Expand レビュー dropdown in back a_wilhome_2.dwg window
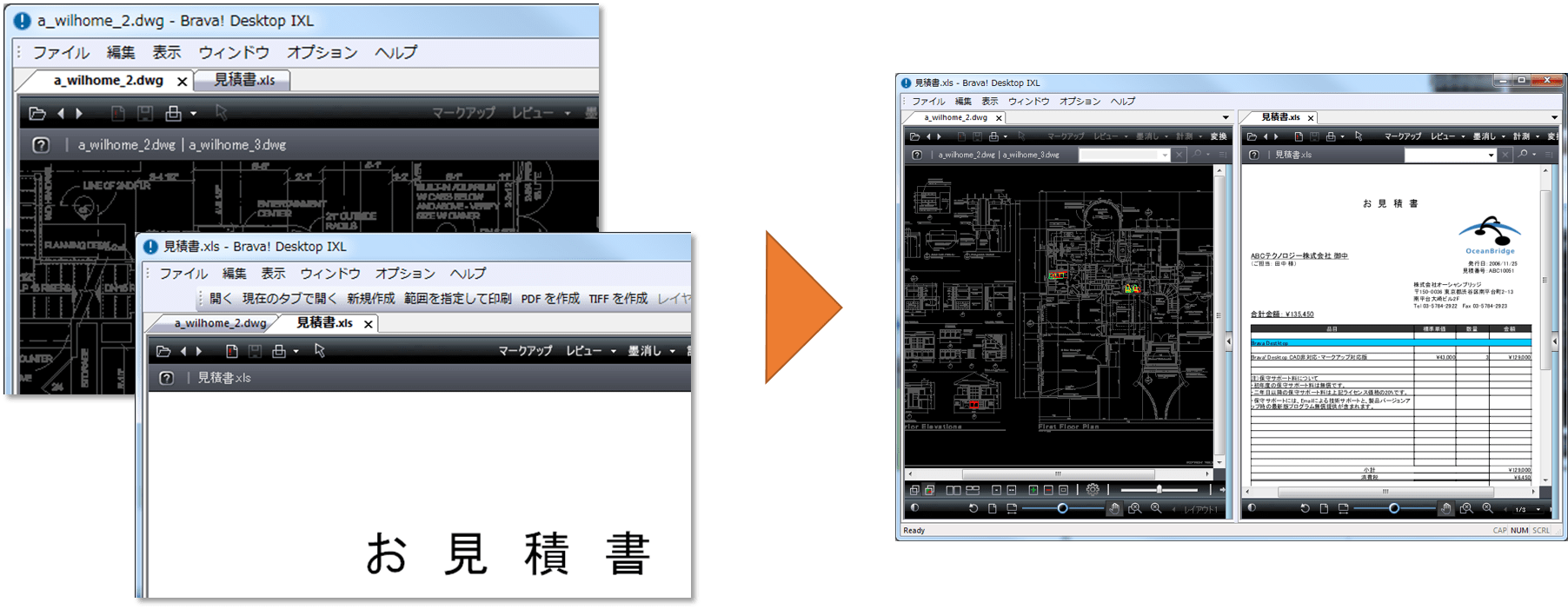The image size is (1568, 609). tap(568, 113)
